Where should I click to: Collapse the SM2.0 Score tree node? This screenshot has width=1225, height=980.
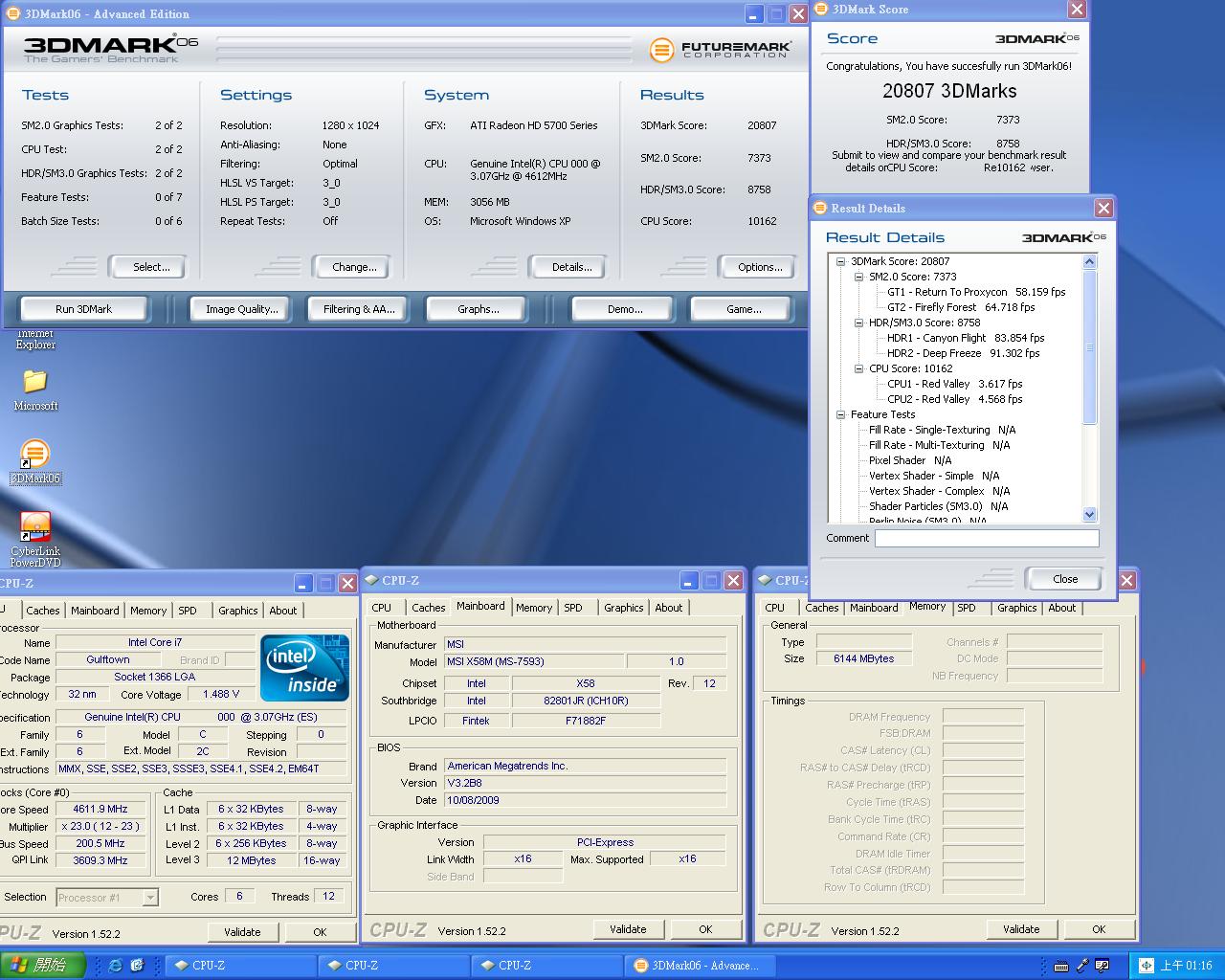coord(858,277)
